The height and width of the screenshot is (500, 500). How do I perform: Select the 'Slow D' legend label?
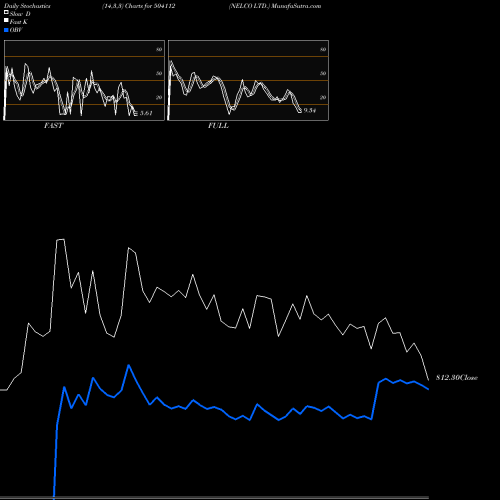tap(20, 14)
